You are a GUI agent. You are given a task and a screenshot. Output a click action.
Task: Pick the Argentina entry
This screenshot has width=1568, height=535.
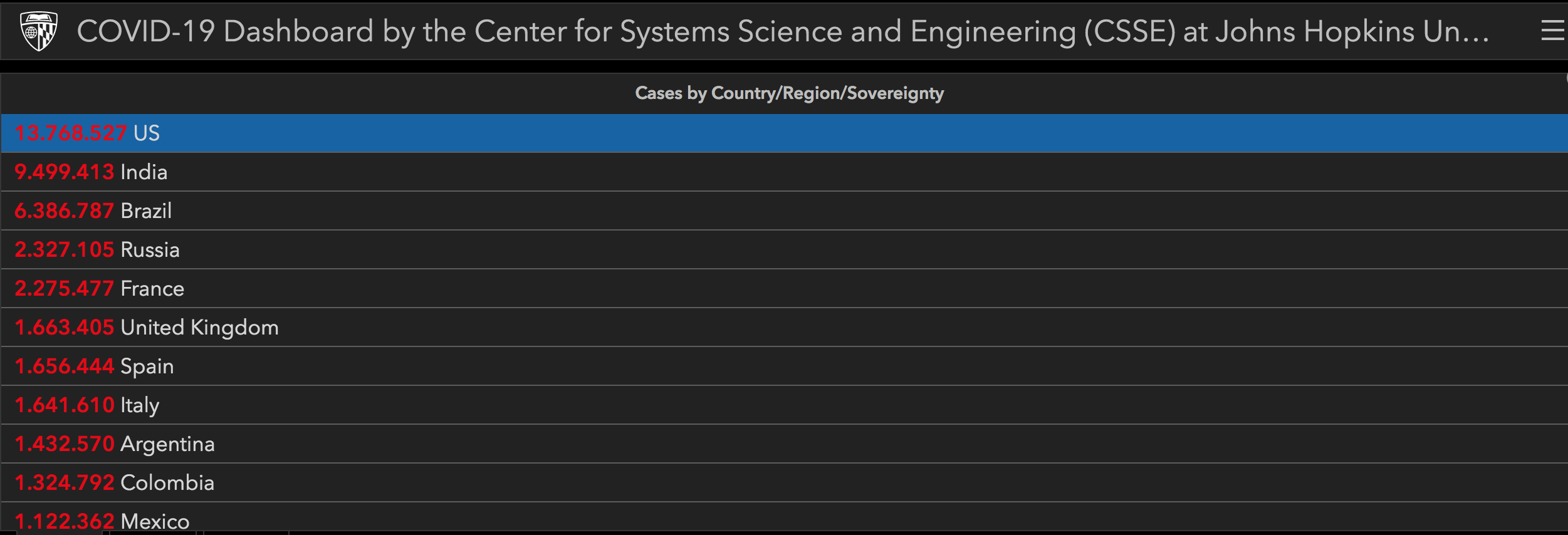[x=167, y=444]
